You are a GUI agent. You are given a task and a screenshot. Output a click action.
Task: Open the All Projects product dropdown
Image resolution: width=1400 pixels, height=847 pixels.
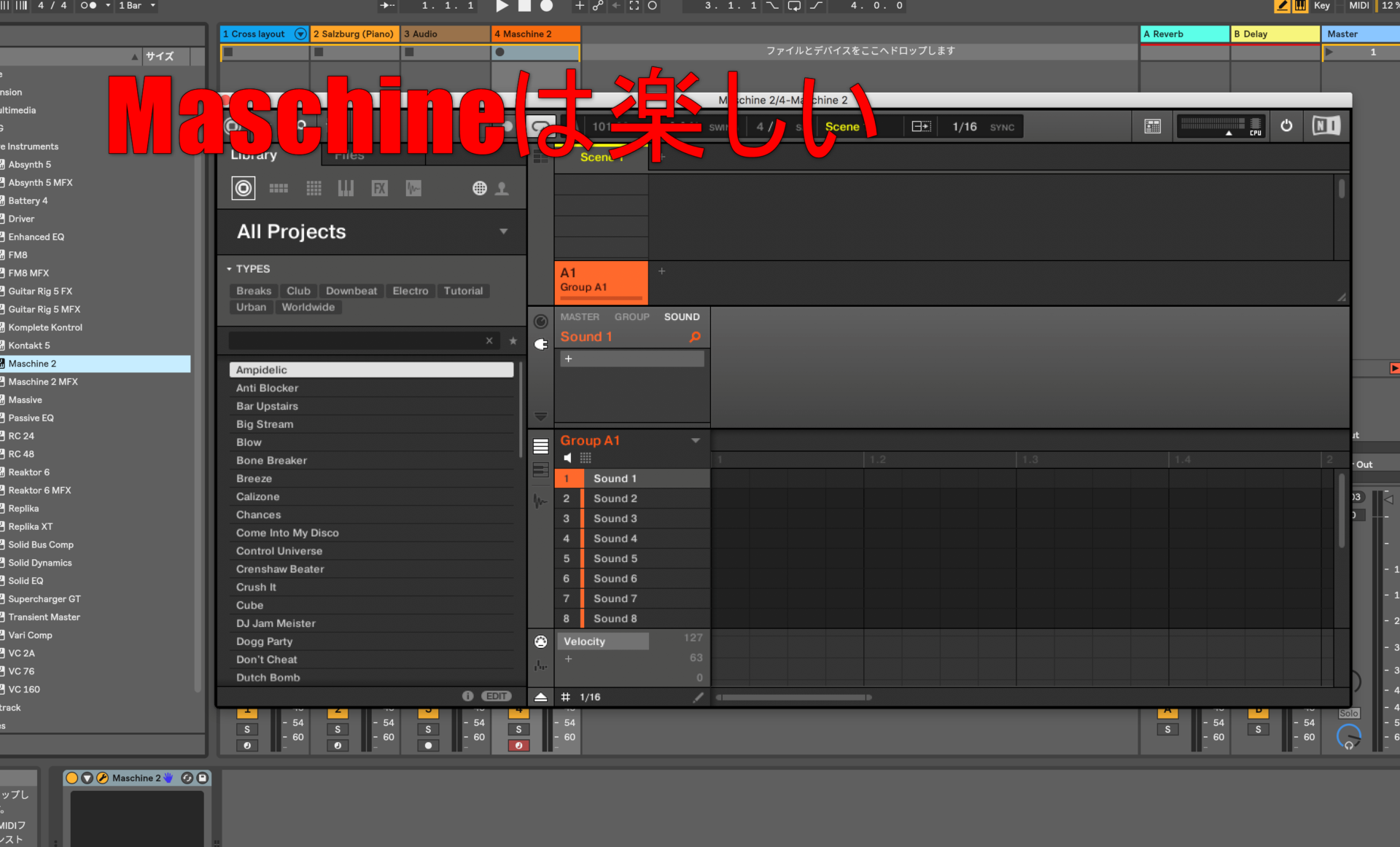click(503, 232)
